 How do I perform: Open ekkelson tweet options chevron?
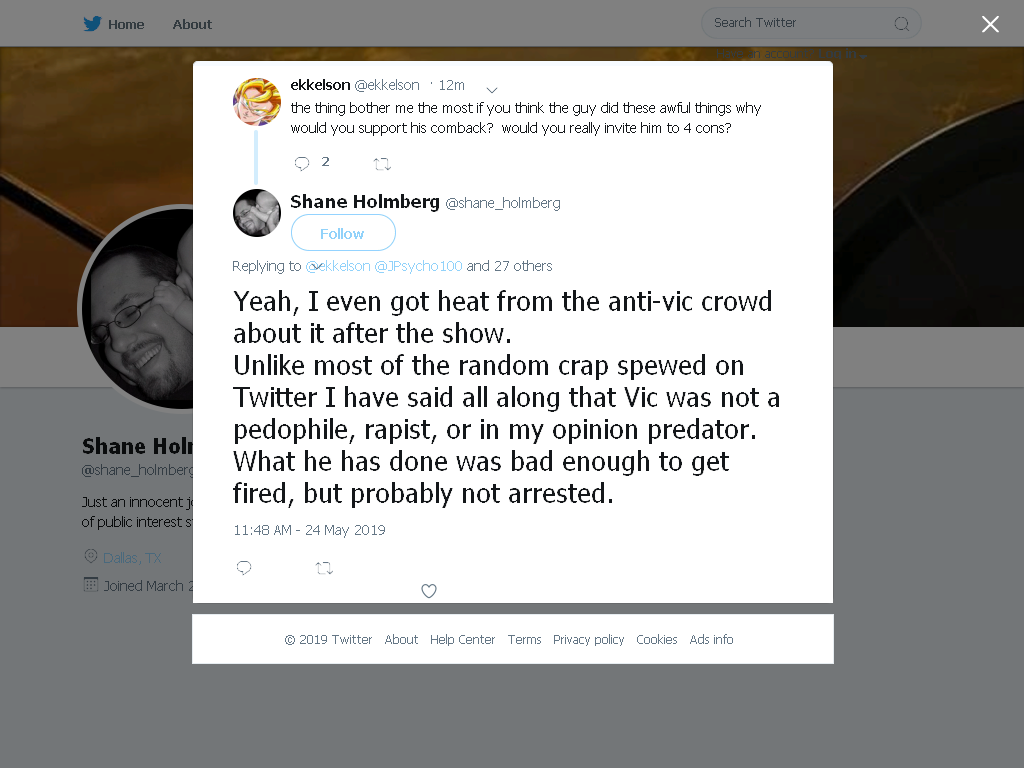coord(492,89)
